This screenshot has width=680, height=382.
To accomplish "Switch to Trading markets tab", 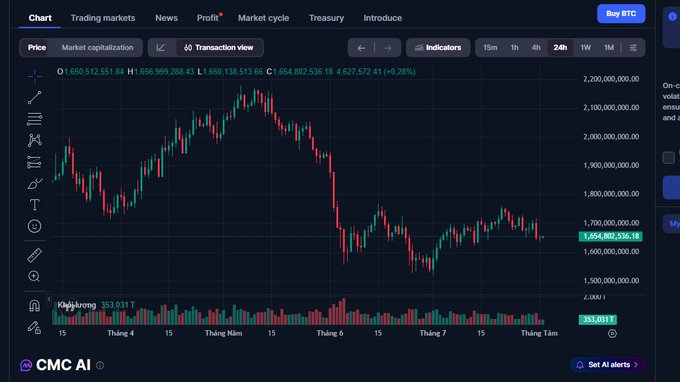I will [x=103, y=18].
